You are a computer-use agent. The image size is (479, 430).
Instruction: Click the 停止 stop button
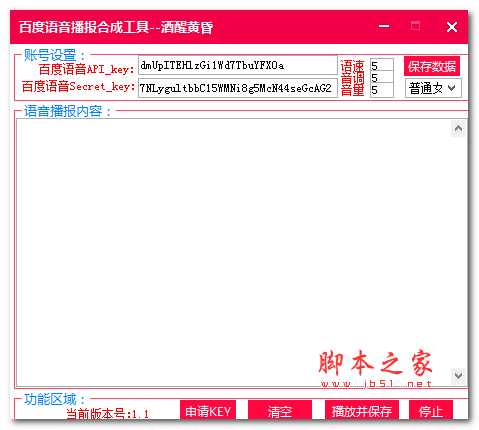pyautogui.click(x=431, y=410)
